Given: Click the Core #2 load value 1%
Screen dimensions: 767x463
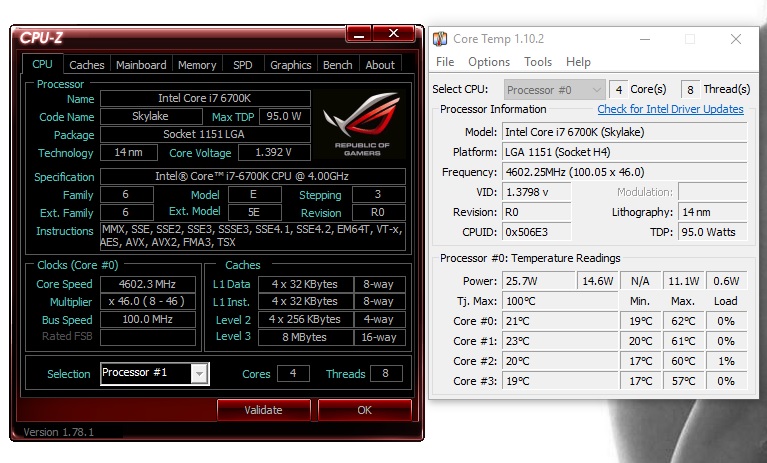Looking at the screenshot, I should coord(726,361).
